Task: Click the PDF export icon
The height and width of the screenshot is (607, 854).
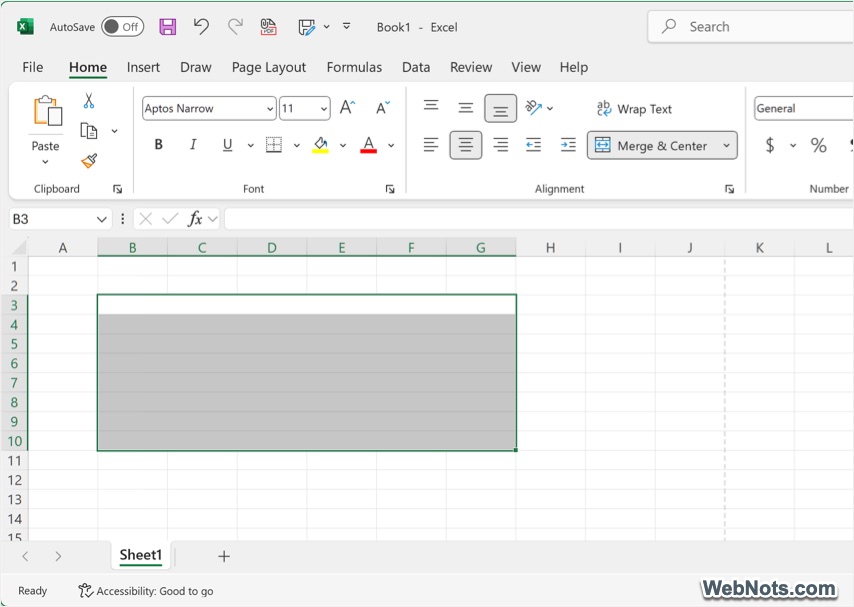Action: point(268,27)
